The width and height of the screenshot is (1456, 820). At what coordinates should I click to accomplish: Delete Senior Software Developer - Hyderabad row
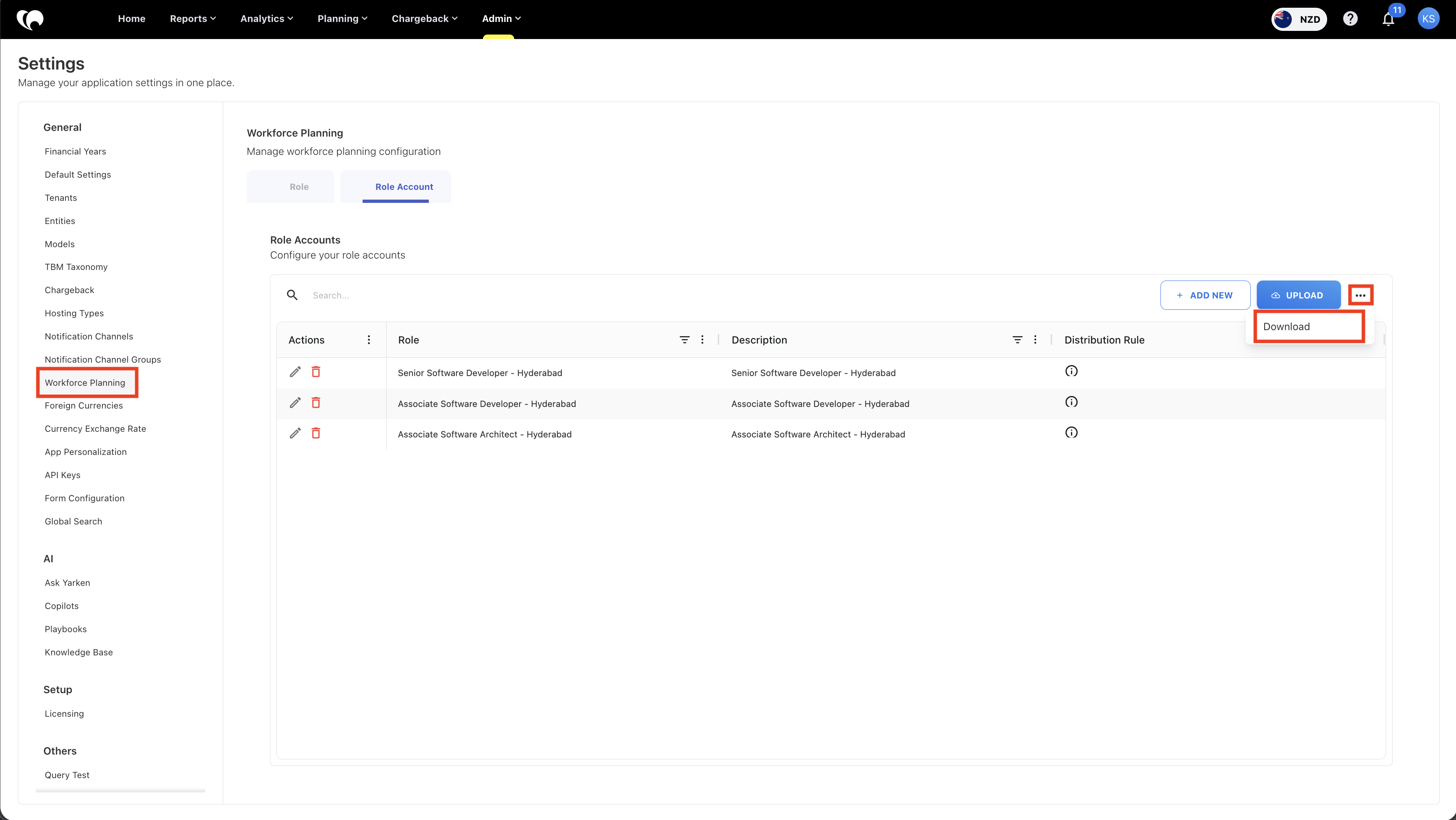(316, 372)
